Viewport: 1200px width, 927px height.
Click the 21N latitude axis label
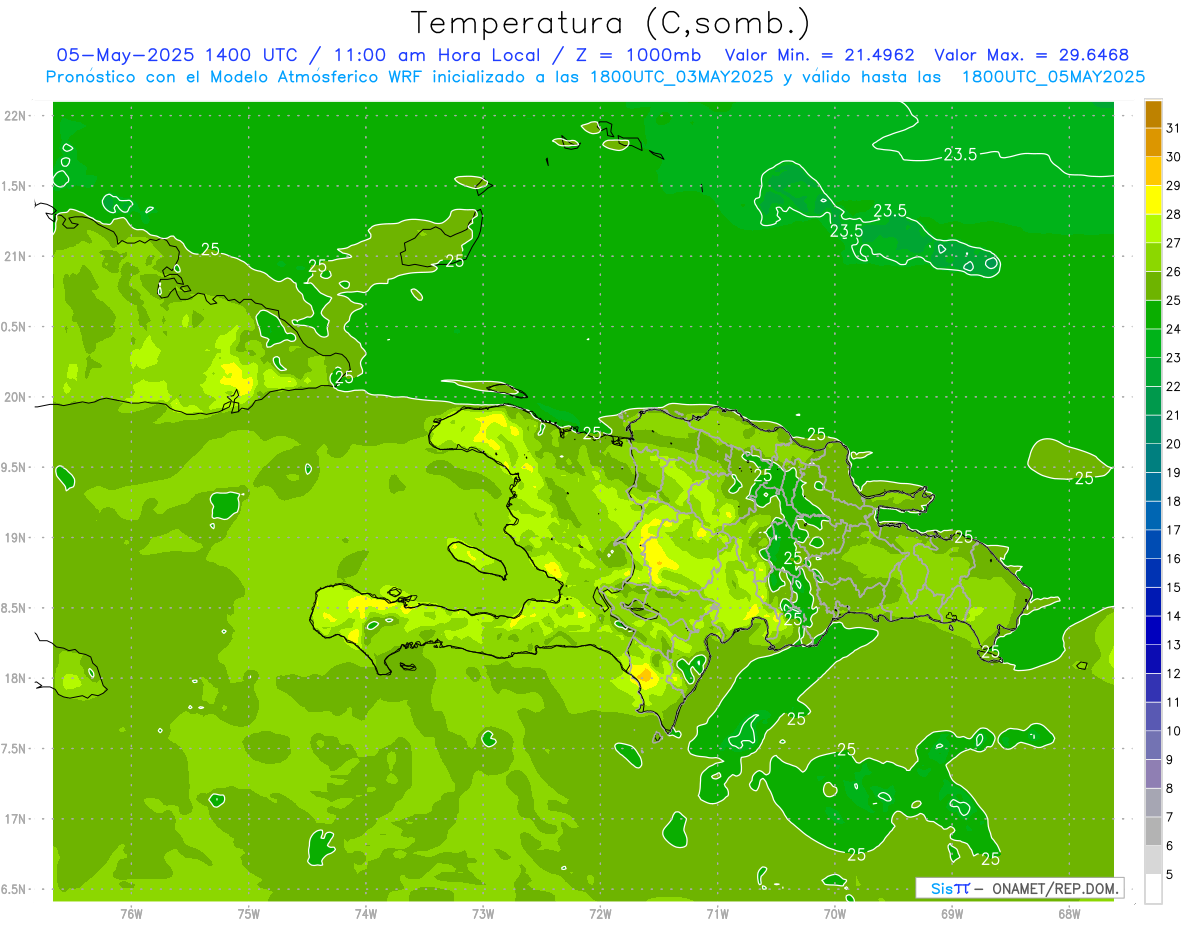coord(14,256)
